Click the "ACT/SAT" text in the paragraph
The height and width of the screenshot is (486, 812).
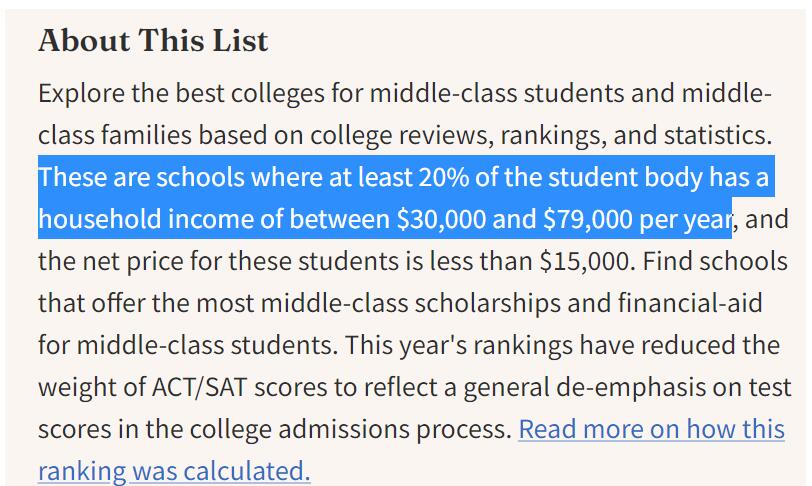click(x=199, y=387)
